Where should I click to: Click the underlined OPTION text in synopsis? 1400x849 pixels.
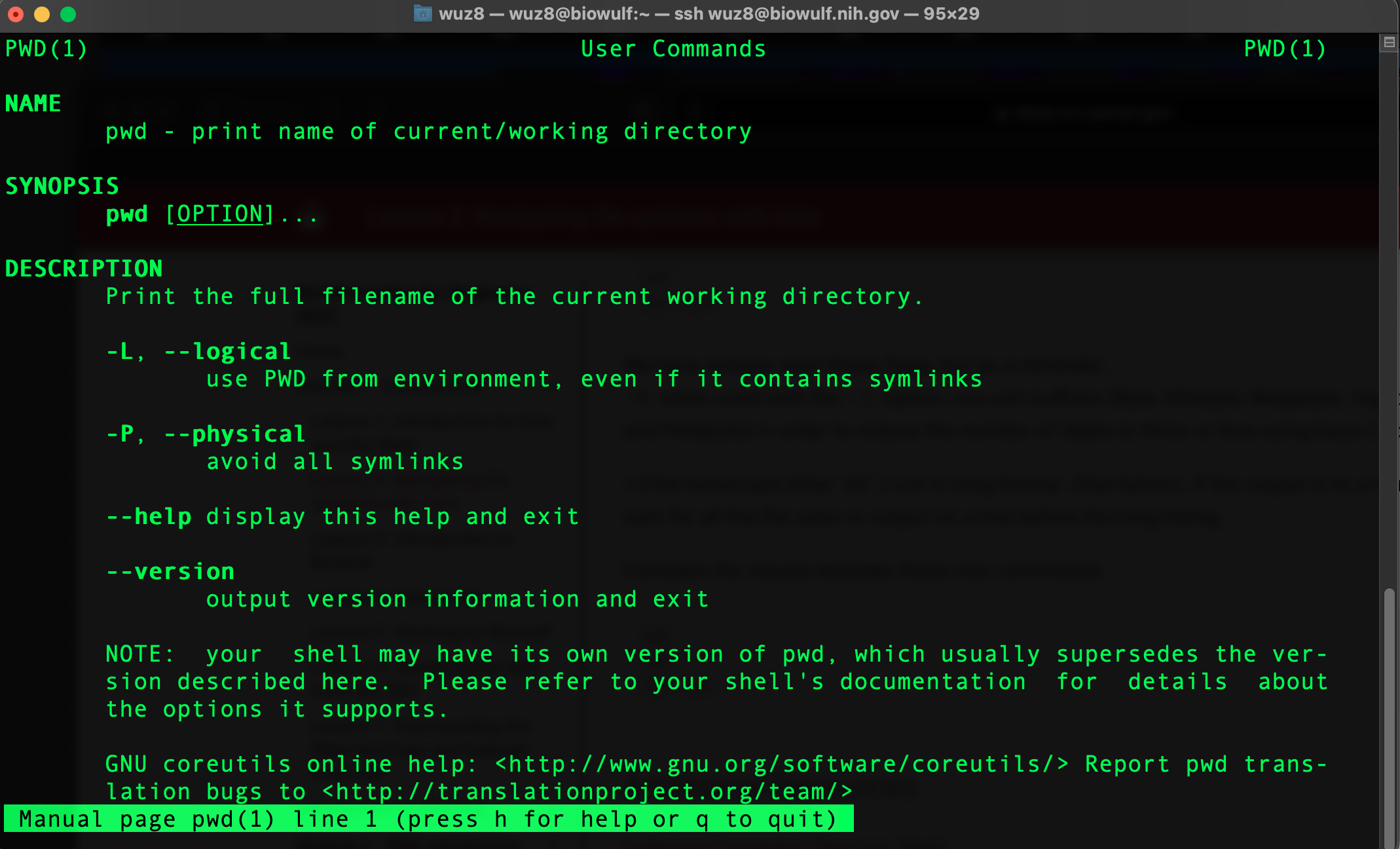click(220, 214)
